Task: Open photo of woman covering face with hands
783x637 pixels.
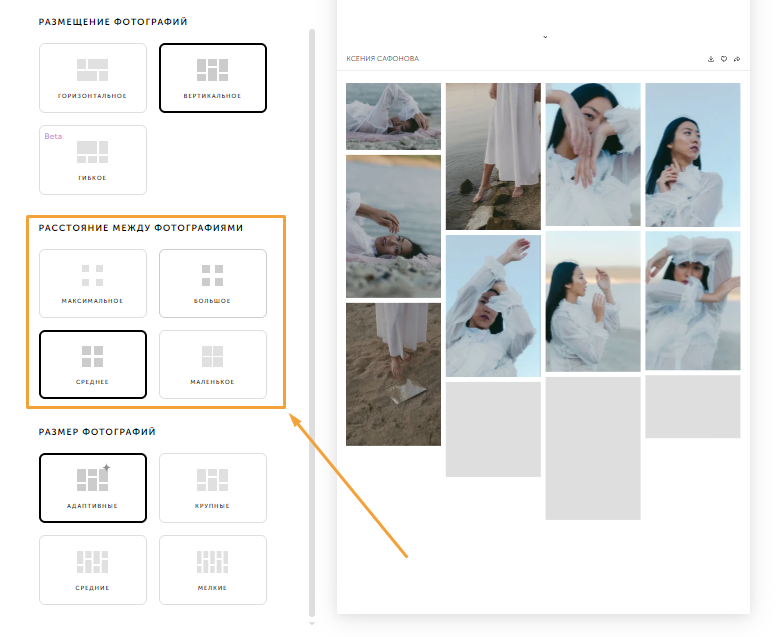Action: point(593,155)
